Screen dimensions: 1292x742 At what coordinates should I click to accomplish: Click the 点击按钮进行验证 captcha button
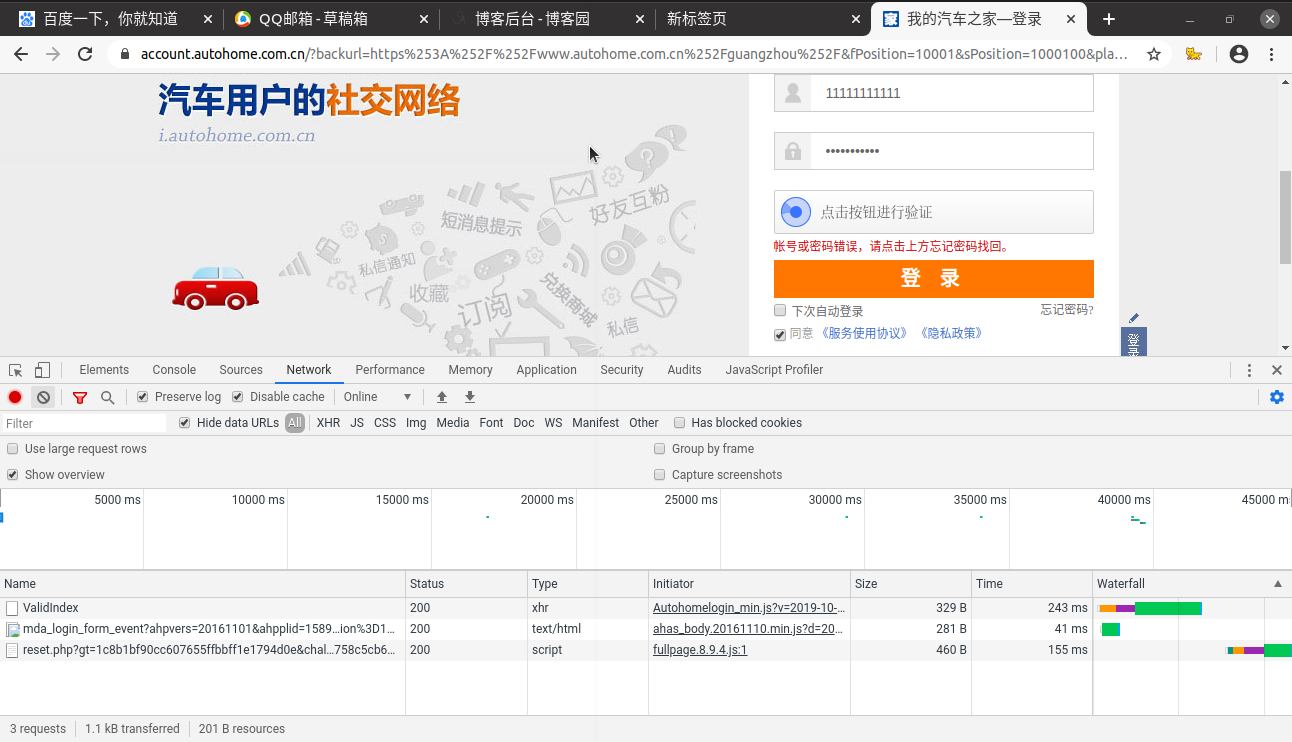point(934,212)
